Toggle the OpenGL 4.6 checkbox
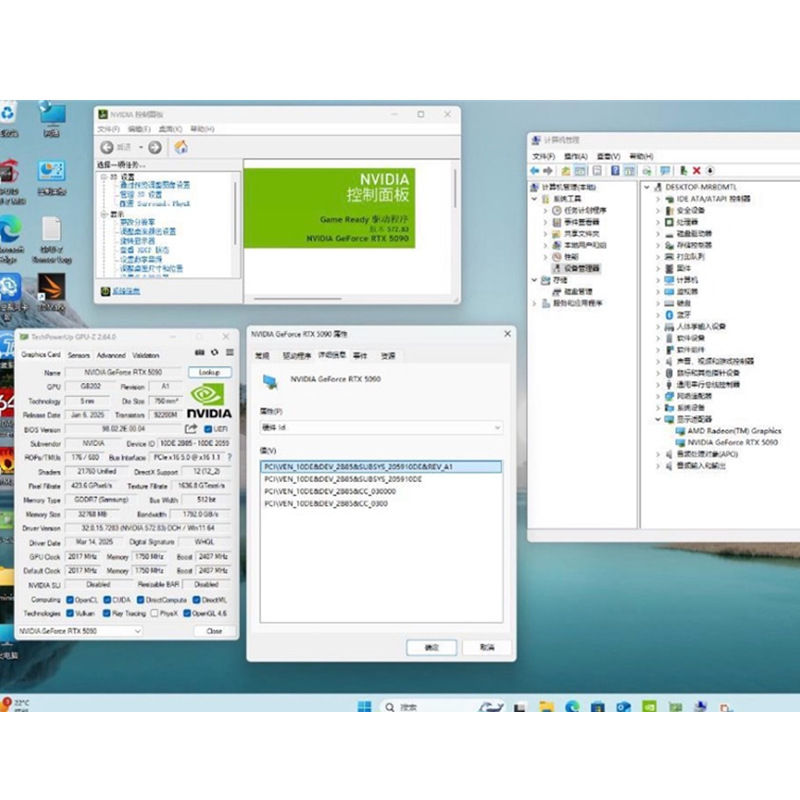 [187, 613]
